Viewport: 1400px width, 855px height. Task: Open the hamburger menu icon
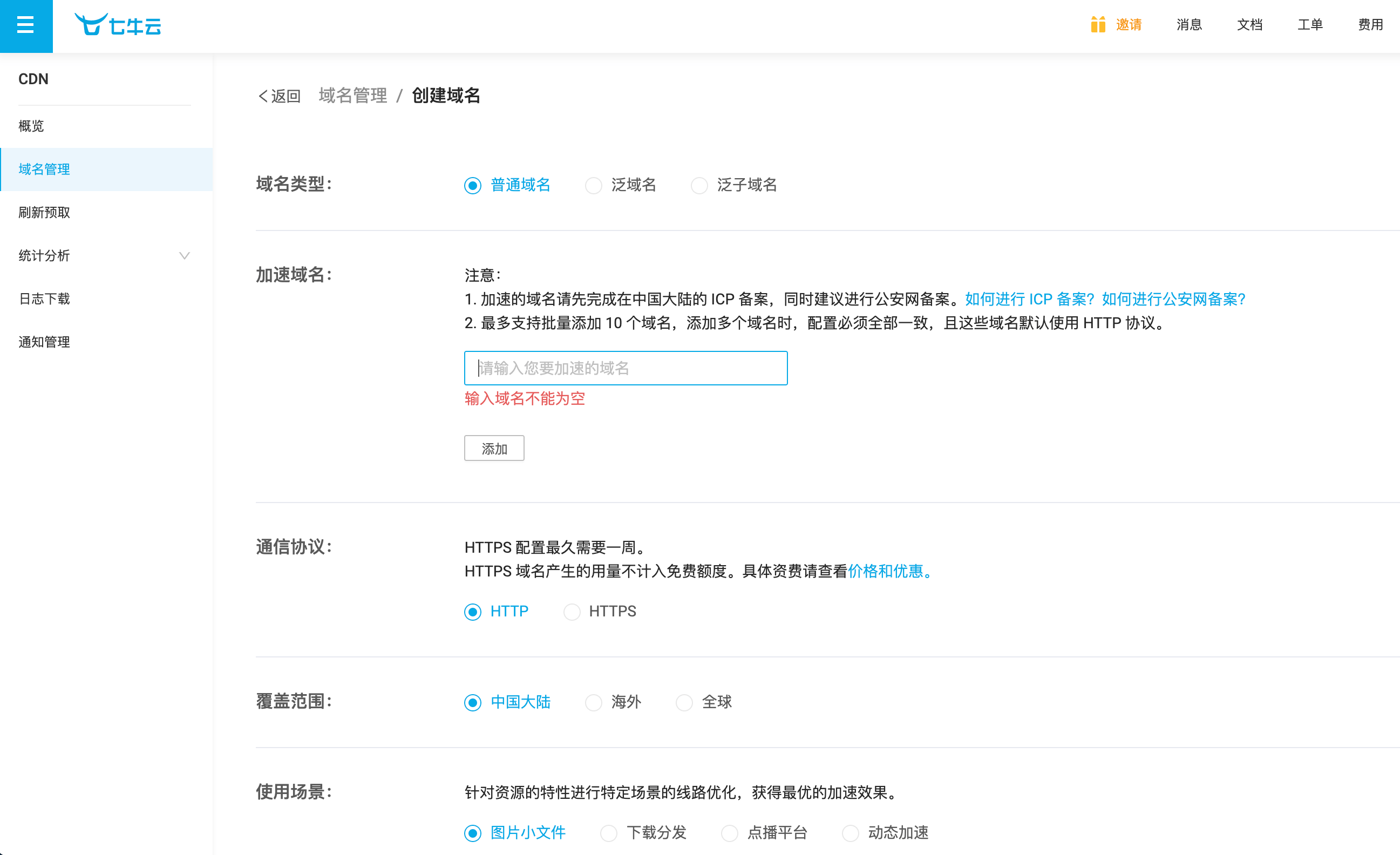[25, 25]
